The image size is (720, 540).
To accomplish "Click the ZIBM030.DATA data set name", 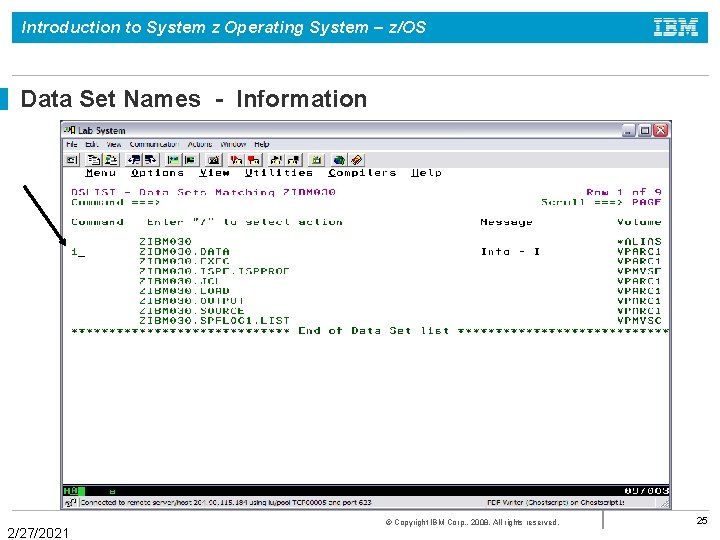I will tap(184, 252).
